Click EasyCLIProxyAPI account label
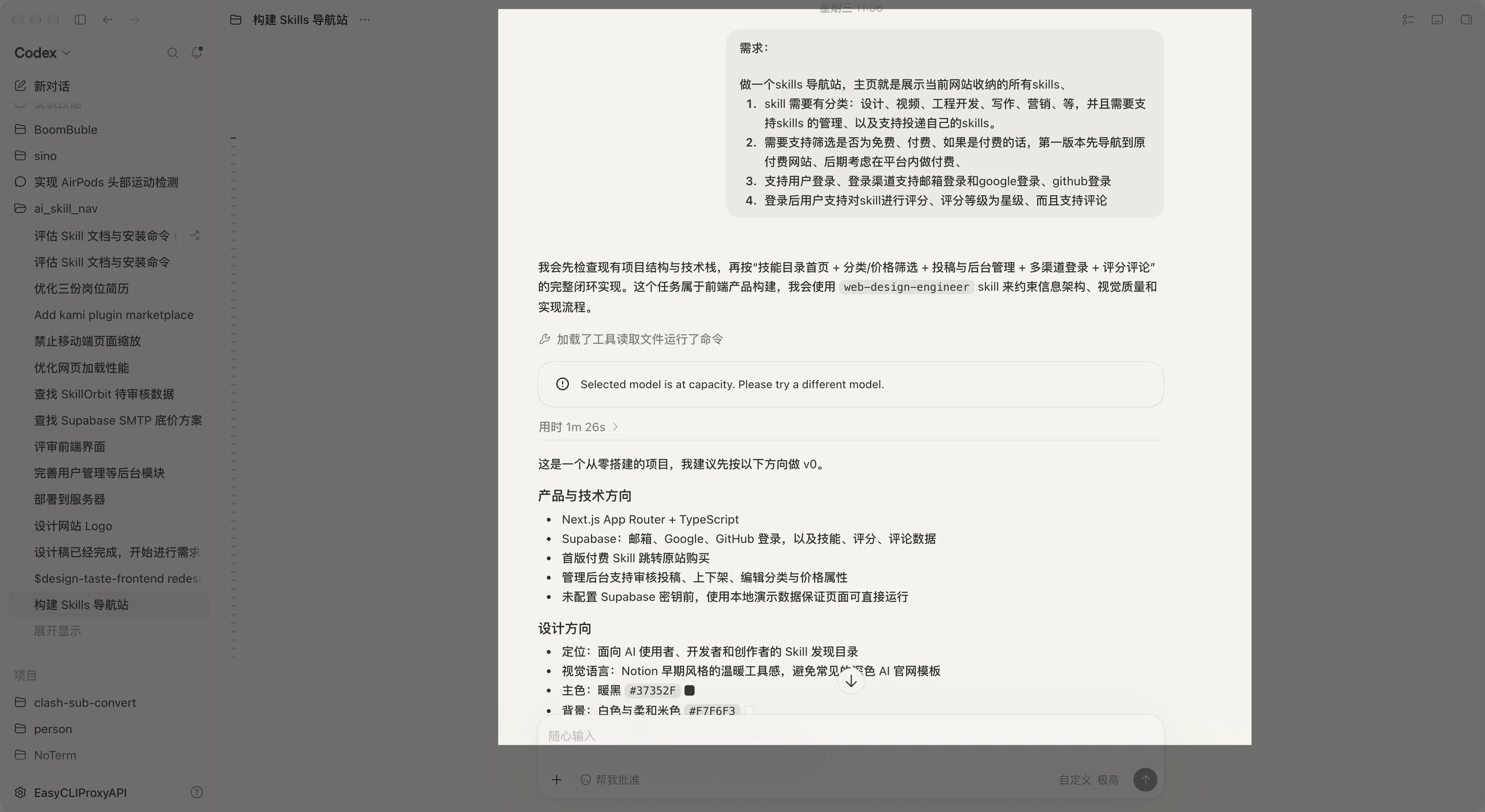 [x=80, y=792]
